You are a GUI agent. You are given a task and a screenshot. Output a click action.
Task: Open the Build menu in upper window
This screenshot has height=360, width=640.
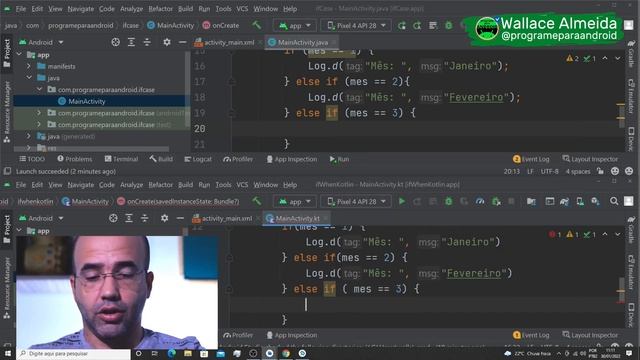point(185,9)
